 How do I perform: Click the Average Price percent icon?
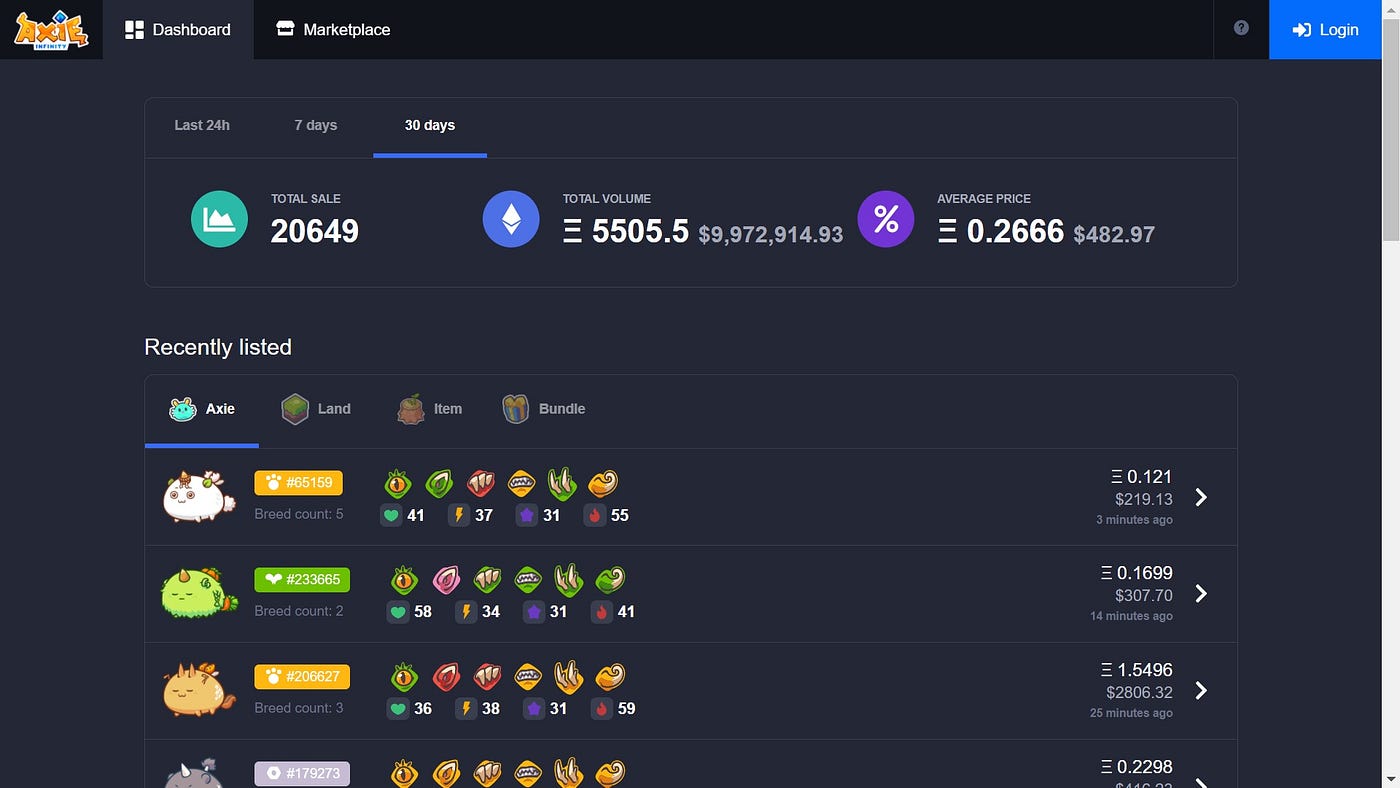(886, 219)
